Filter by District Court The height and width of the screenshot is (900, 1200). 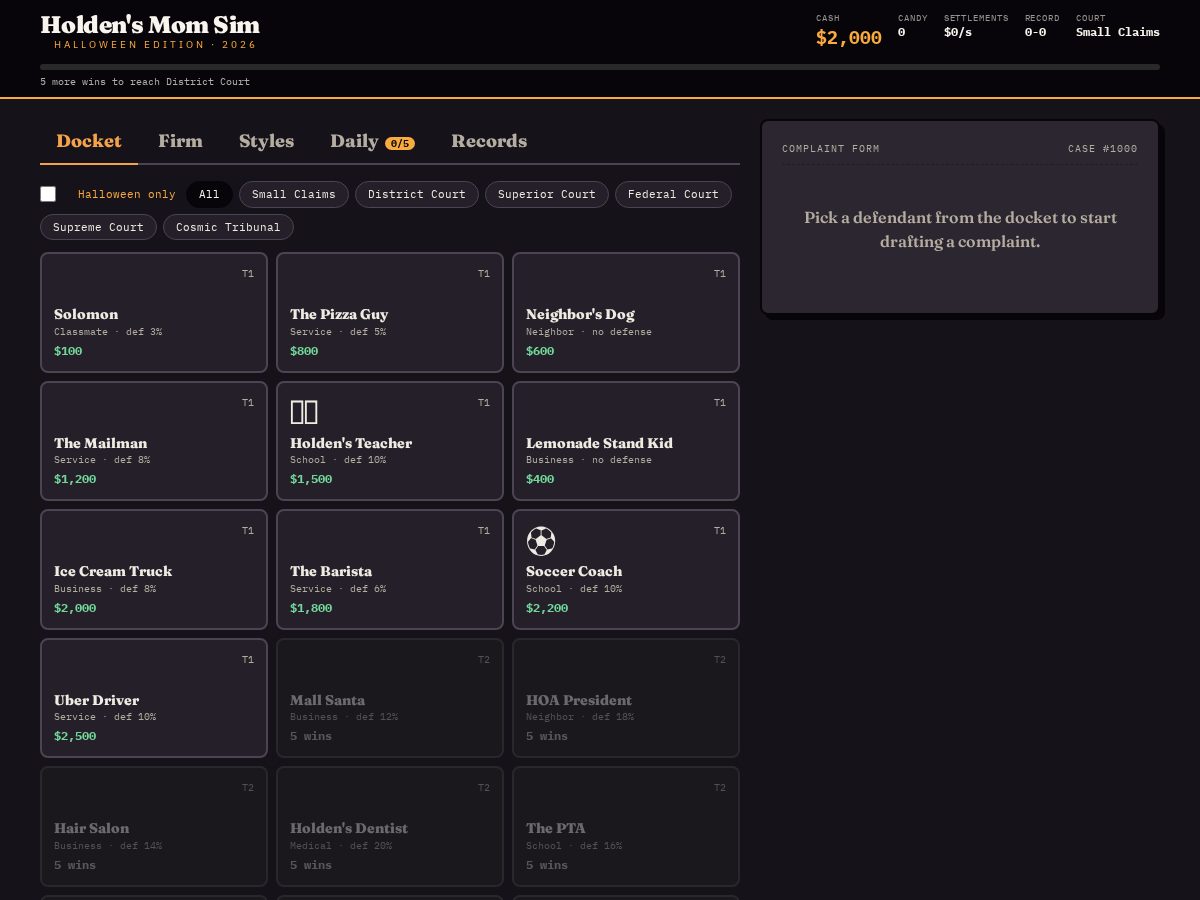pos(417,194)
